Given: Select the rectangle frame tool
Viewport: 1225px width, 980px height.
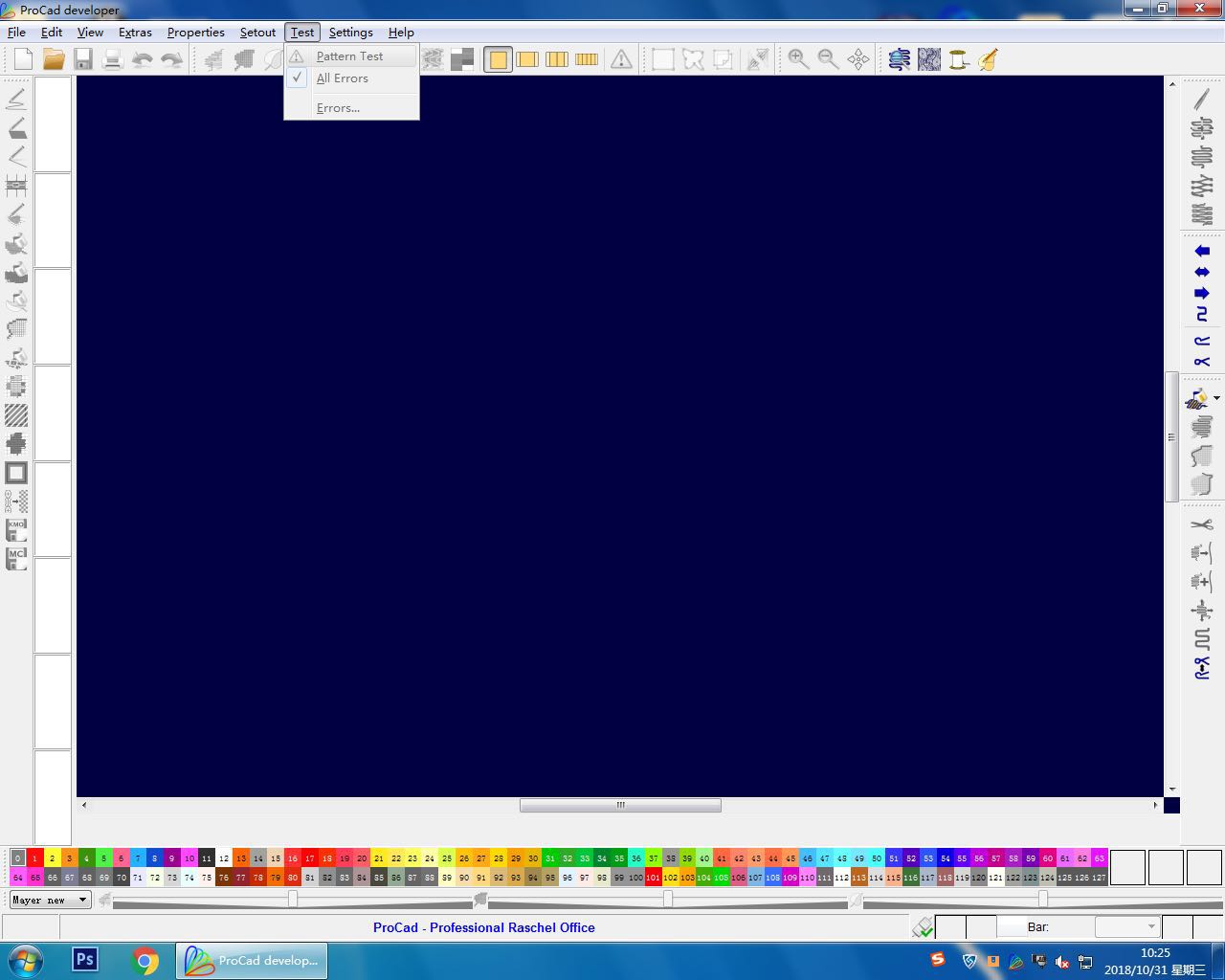Looking at the screenshot, I should pos(16,473).
